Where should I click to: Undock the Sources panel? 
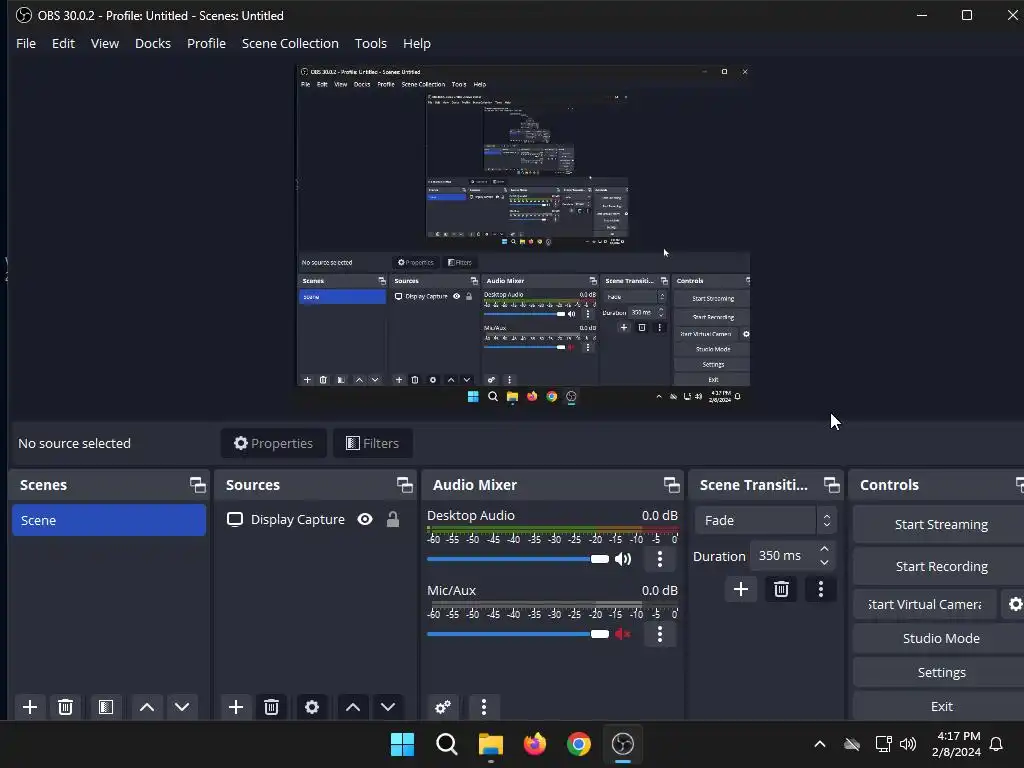pos(404,485)
